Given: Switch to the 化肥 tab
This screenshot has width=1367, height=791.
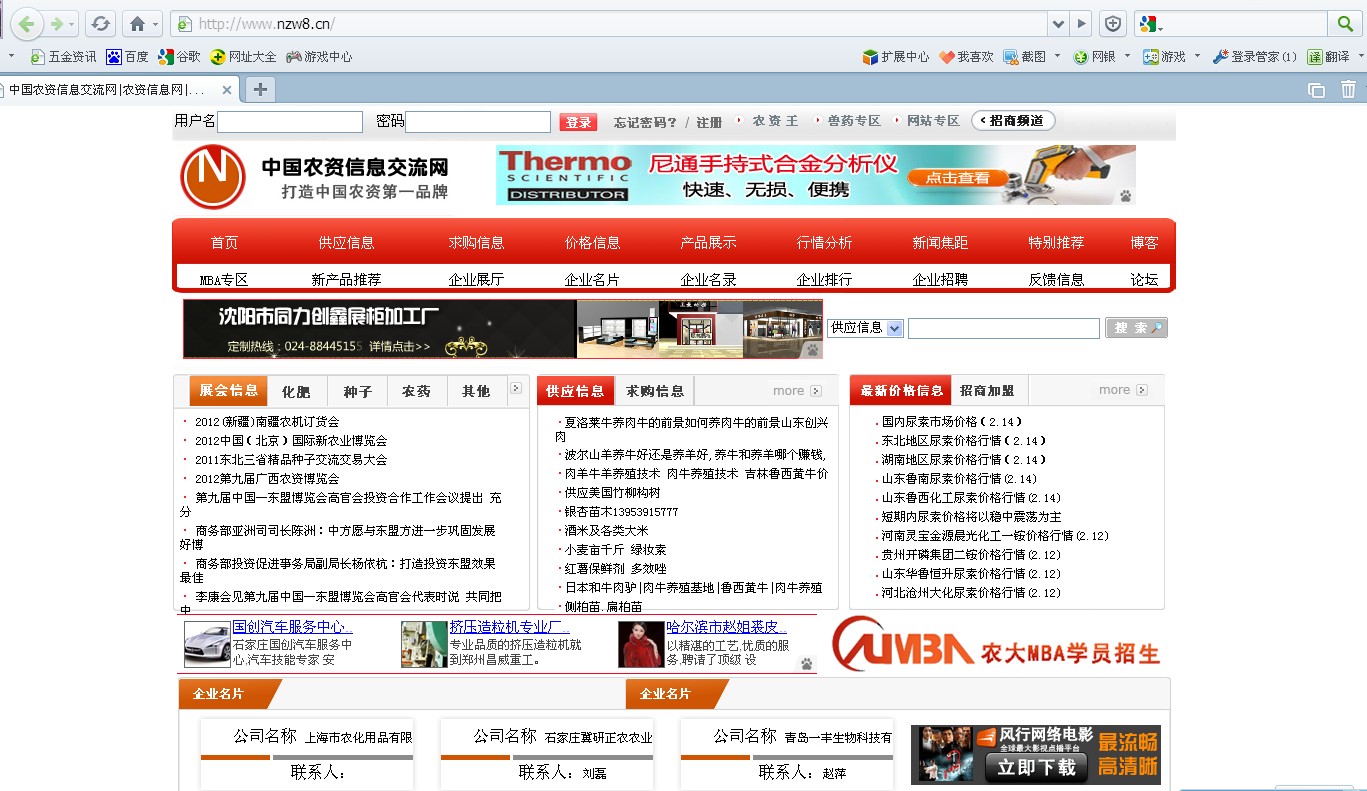Looking at the screenshot, I should [295, 391].
